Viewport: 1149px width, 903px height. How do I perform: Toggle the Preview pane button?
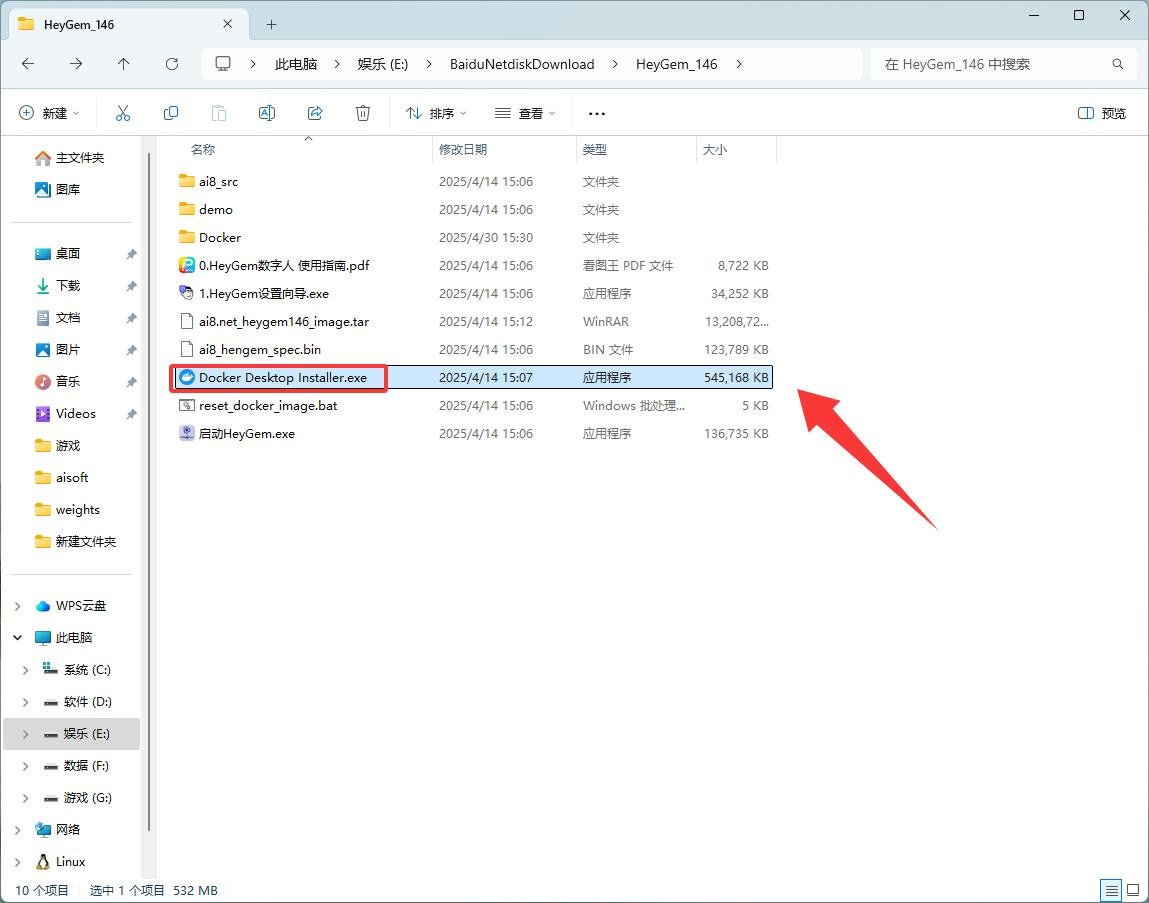tap(1101, 113)
